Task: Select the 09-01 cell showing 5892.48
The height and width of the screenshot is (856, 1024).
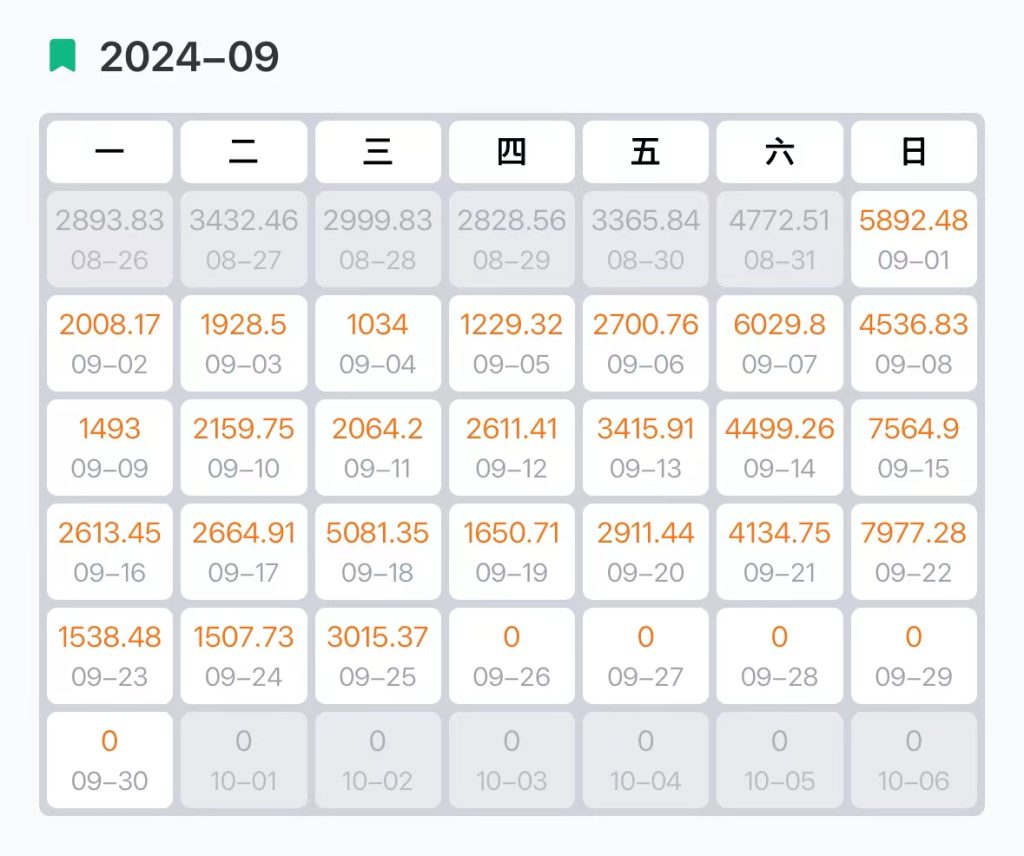Action: [913, 239]
